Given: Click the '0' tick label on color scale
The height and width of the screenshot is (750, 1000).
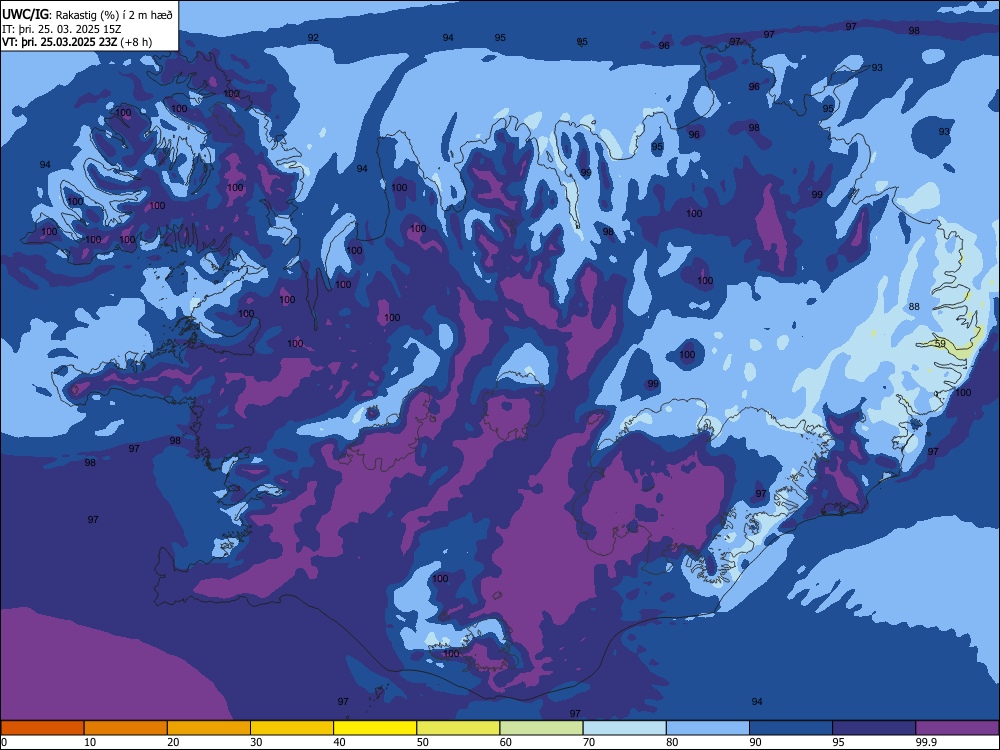Looking at the screenshot, I should tap(4, 742).
